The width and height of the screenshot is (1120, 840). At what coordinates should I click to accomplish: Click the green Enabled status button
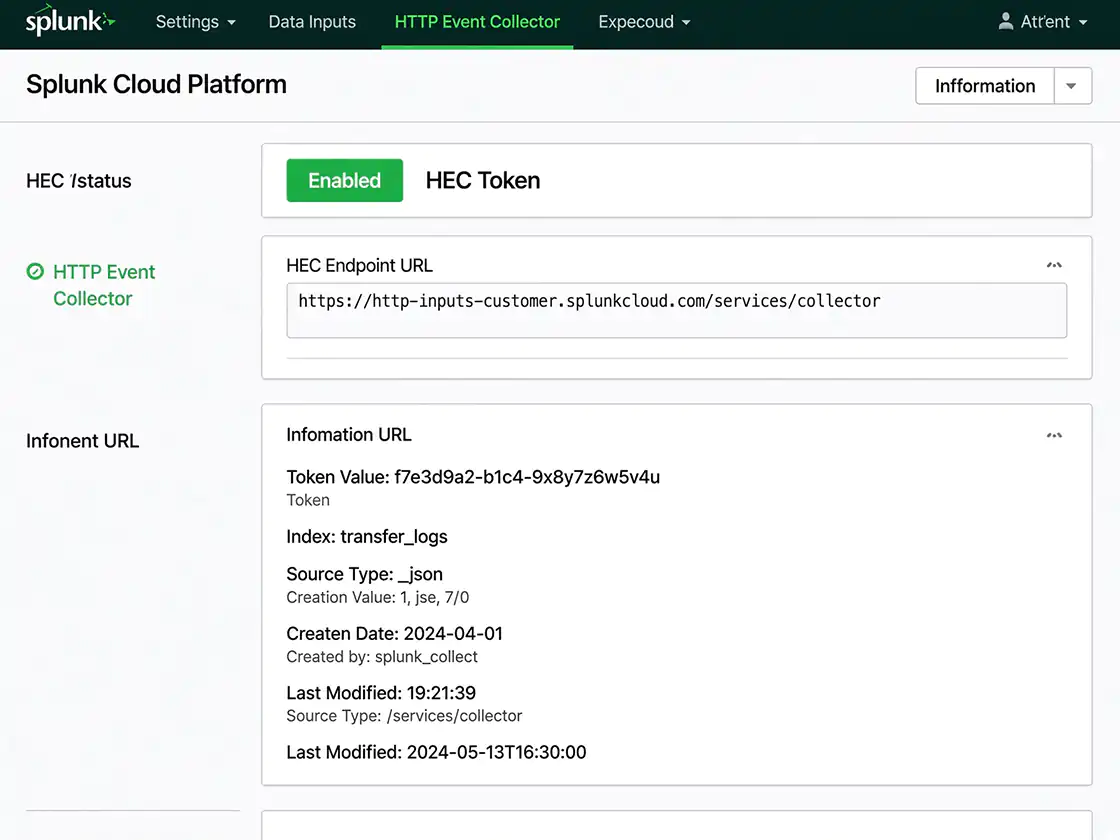[x=344, y=180]
